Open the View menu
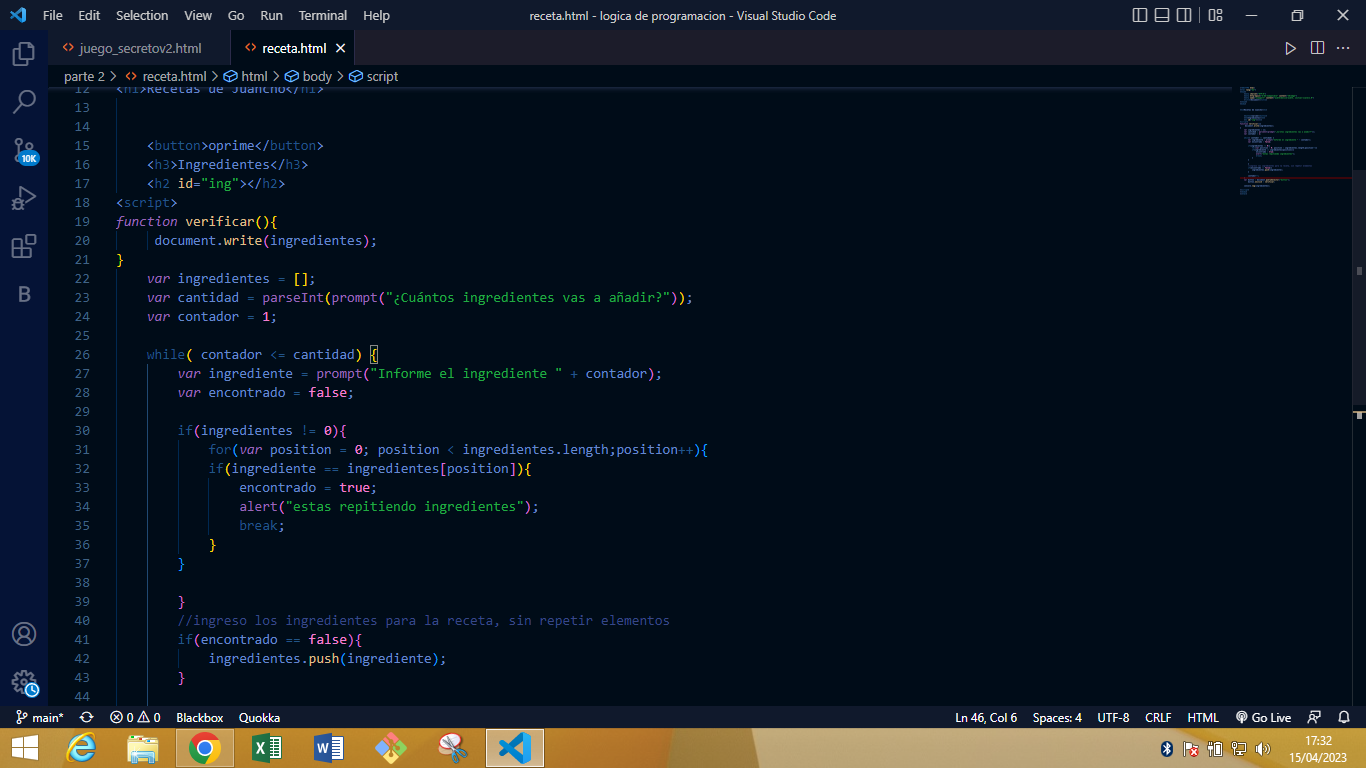 click(198, 15)
